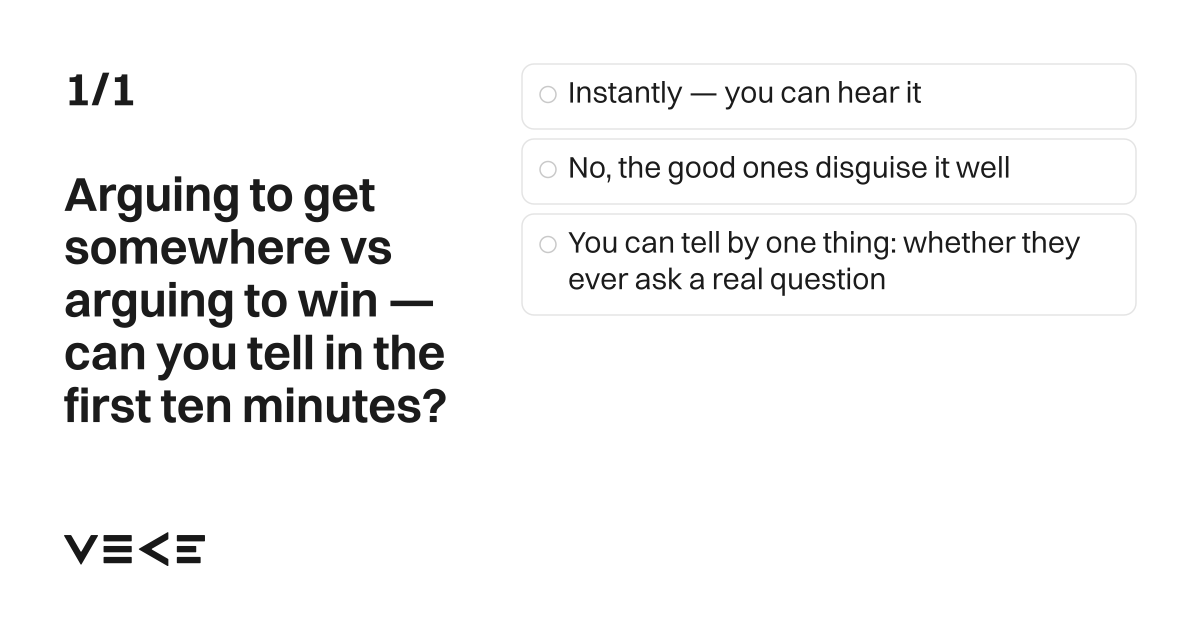This screenshot has width=1200, height=630.
Task: Click the angle-bracket third glyph of the logo
Action: [x=153, y=550]
